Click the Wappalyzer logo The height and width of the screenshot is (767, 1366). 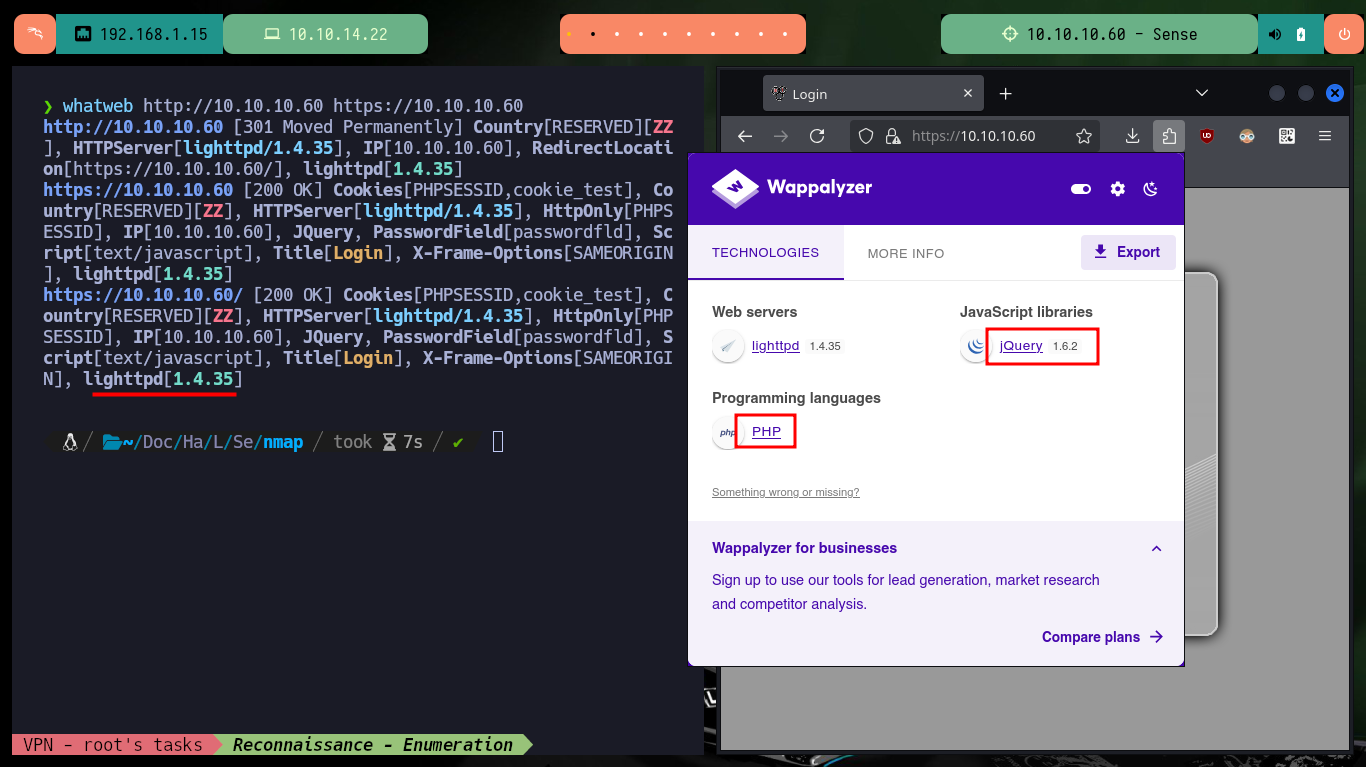792,188
